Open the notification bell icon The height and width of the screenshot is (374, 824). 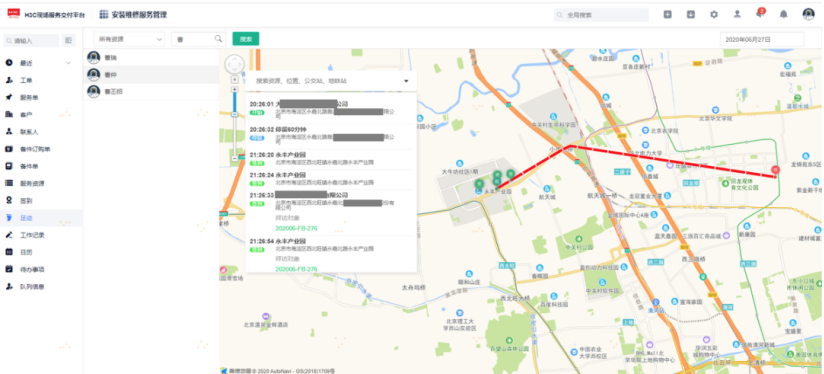pos(783,15)
